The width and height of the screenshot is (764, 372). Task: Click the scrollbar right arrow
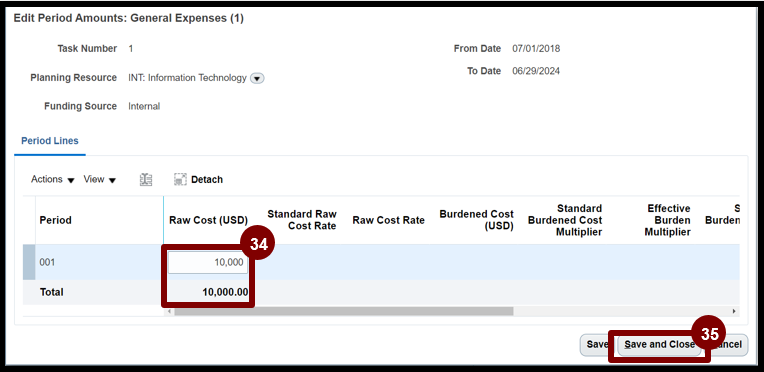point(734,311)
